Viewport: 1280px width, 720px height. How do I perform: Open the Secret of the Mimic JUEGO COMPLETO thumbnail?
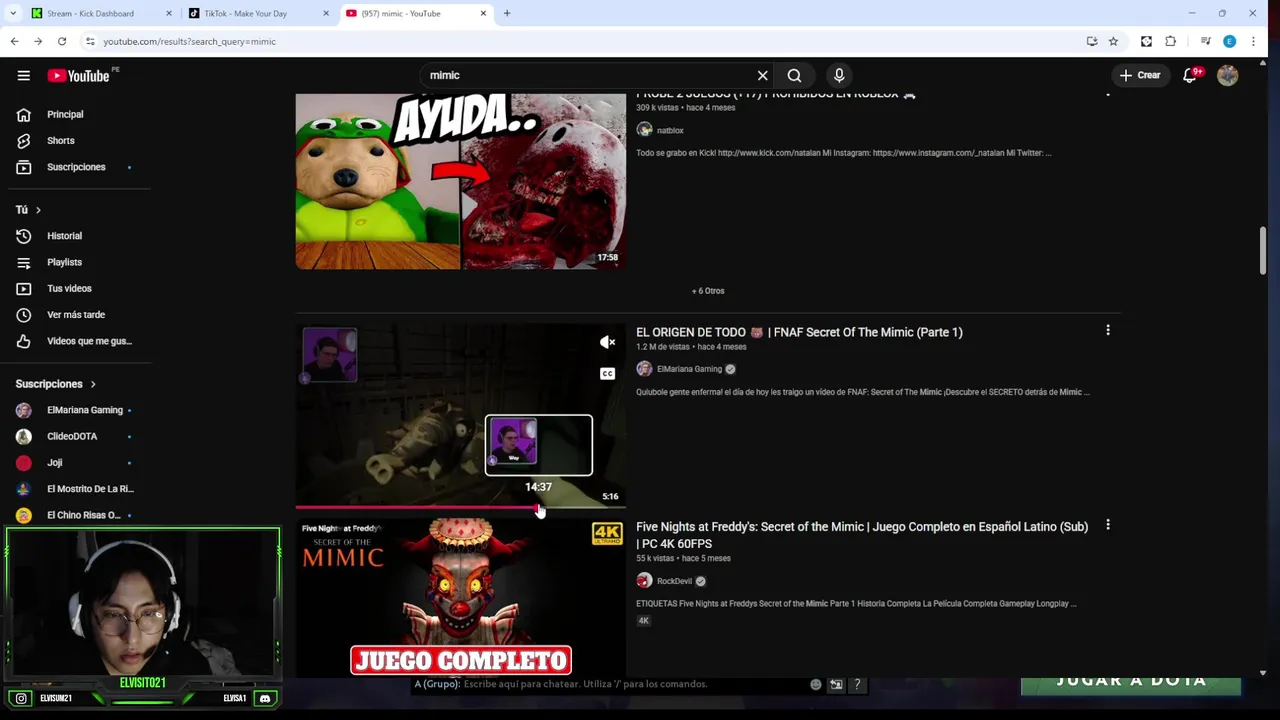pyautogui.click(x=460, y=598)
